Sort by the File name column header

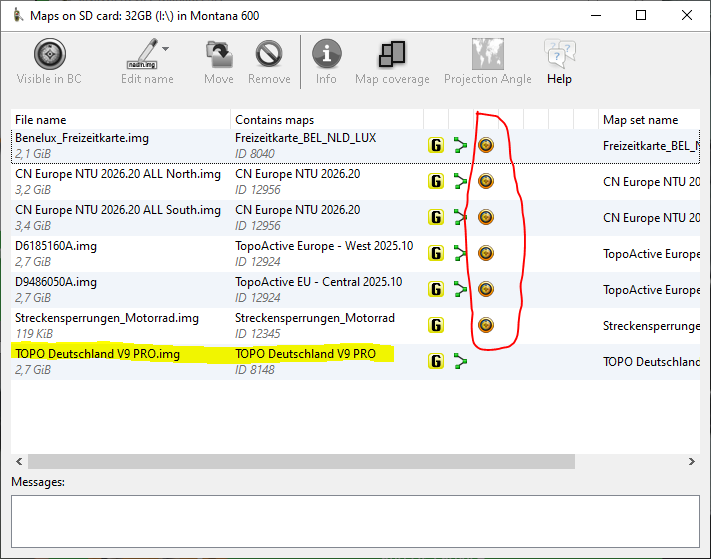[x=121, y=120]
